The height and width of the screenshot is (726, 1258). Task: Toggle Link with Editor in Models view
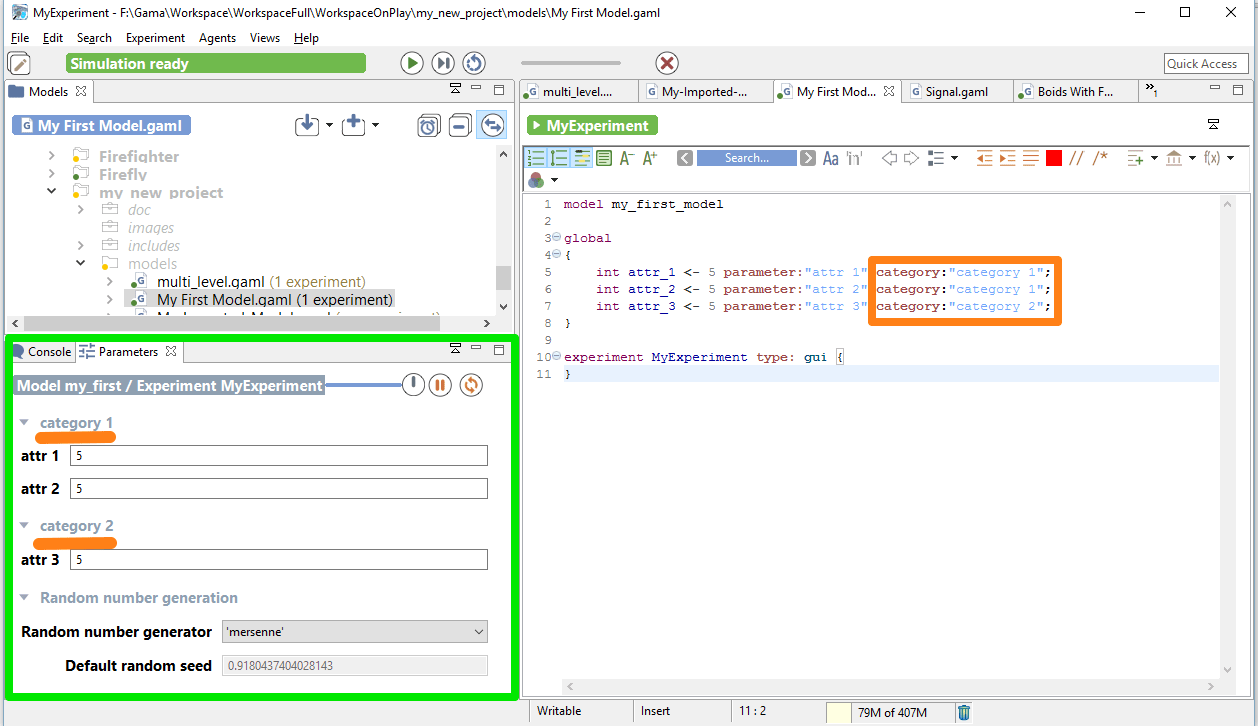[x=491, y=125]
